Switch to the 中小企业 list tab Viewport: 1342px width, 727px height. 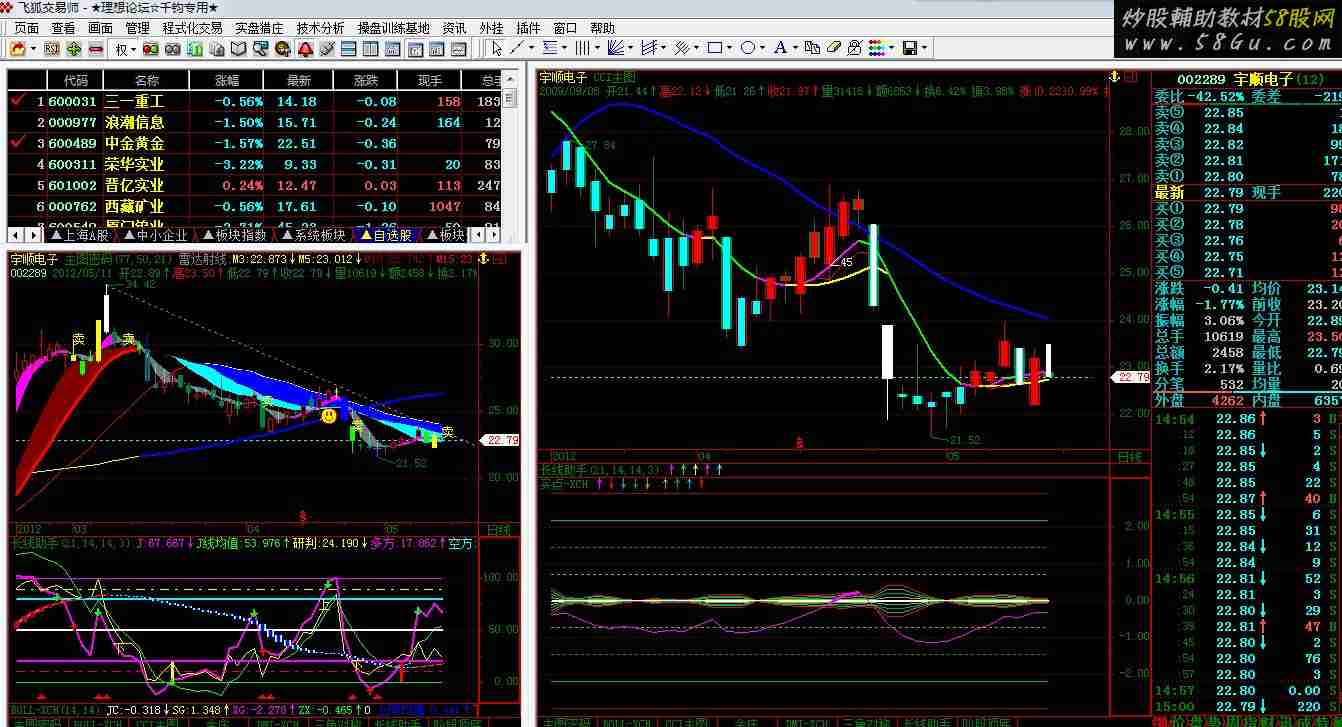(155, 235)
